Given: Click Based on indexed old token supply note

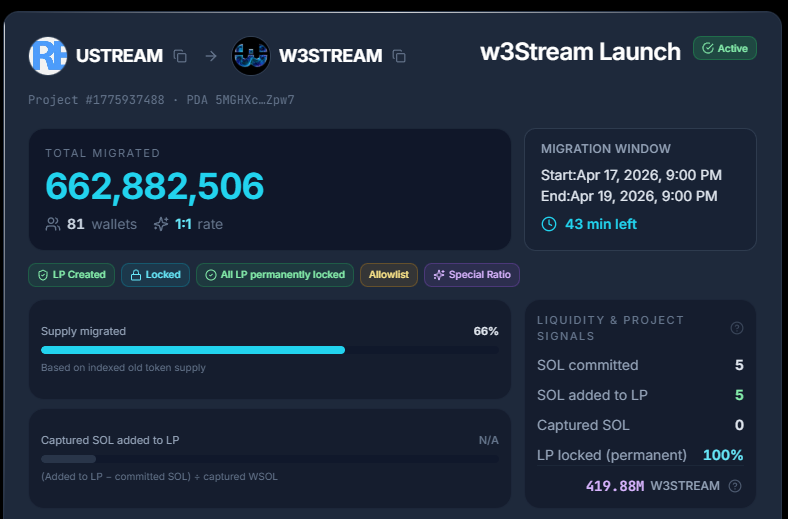Looking at the screenshot, I should 123,368.
